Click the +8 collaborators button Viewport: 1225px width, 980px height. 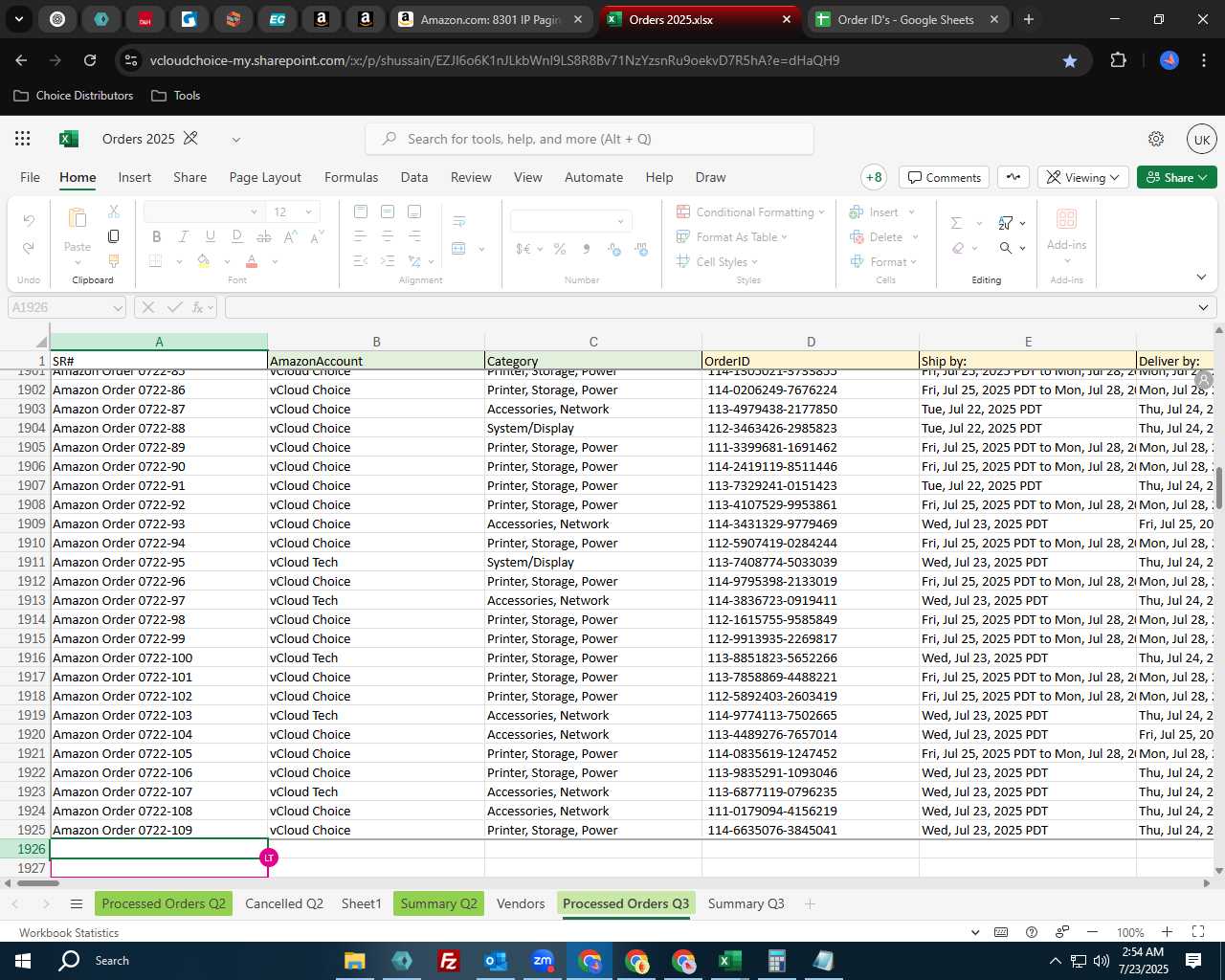pyautogui.click(x=874, y=177)
